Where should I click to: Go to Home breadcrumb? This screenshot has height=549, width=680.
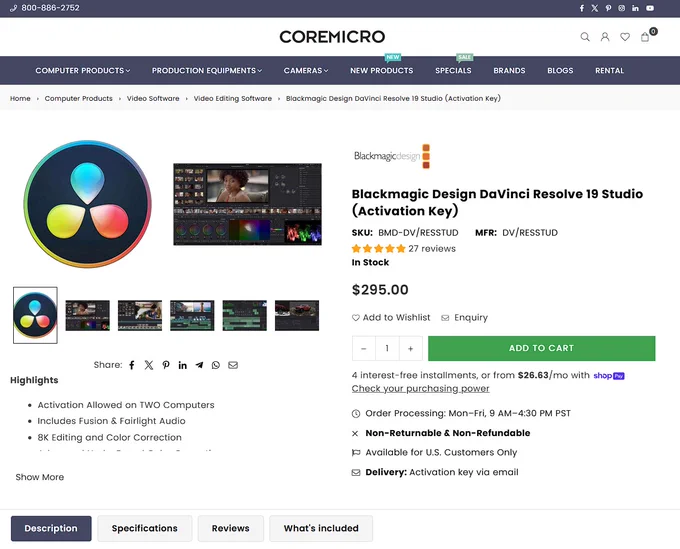(20, 98)
